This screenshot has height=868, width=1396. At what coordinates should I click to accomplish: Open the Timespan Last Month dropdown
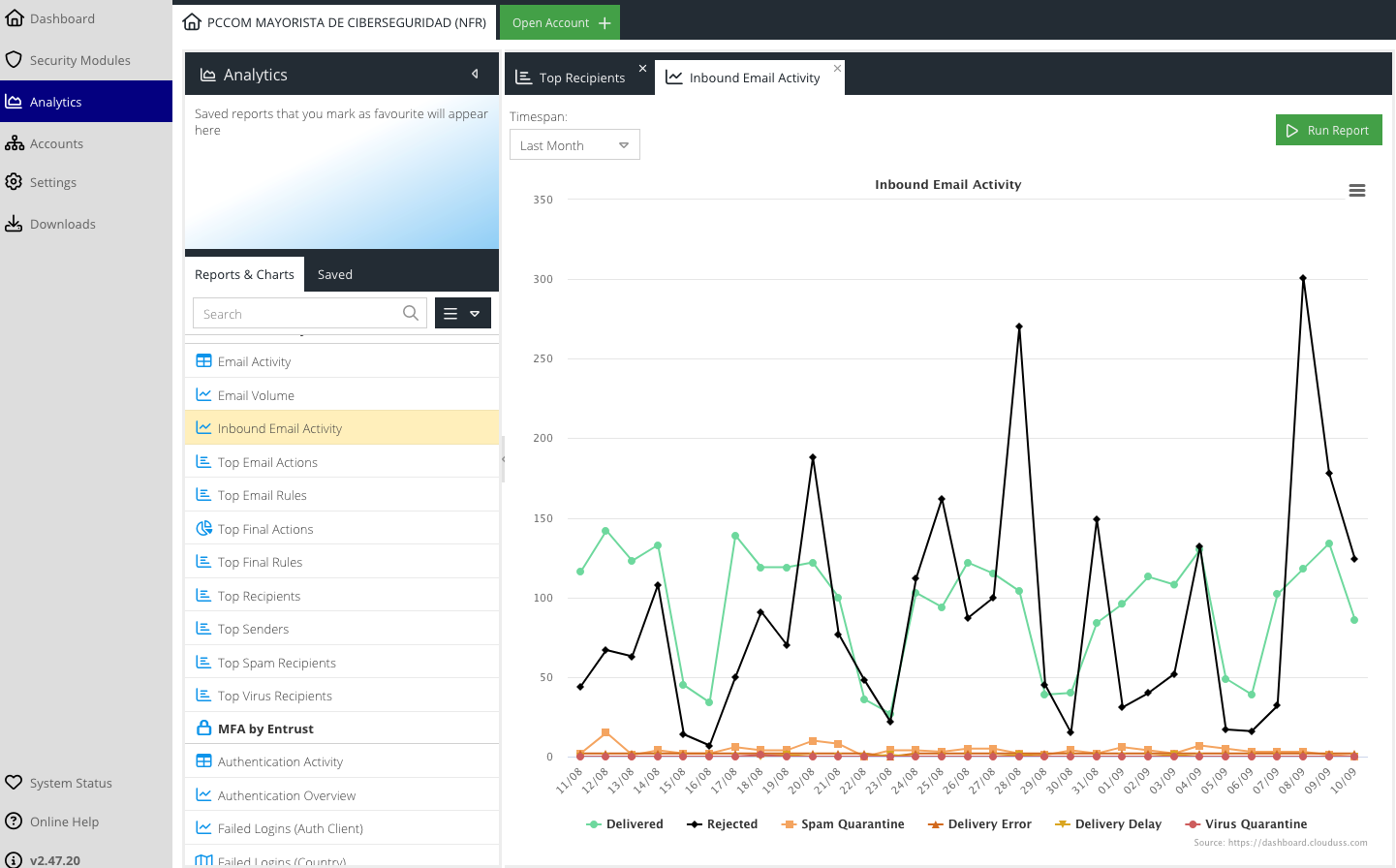point(574,145)
